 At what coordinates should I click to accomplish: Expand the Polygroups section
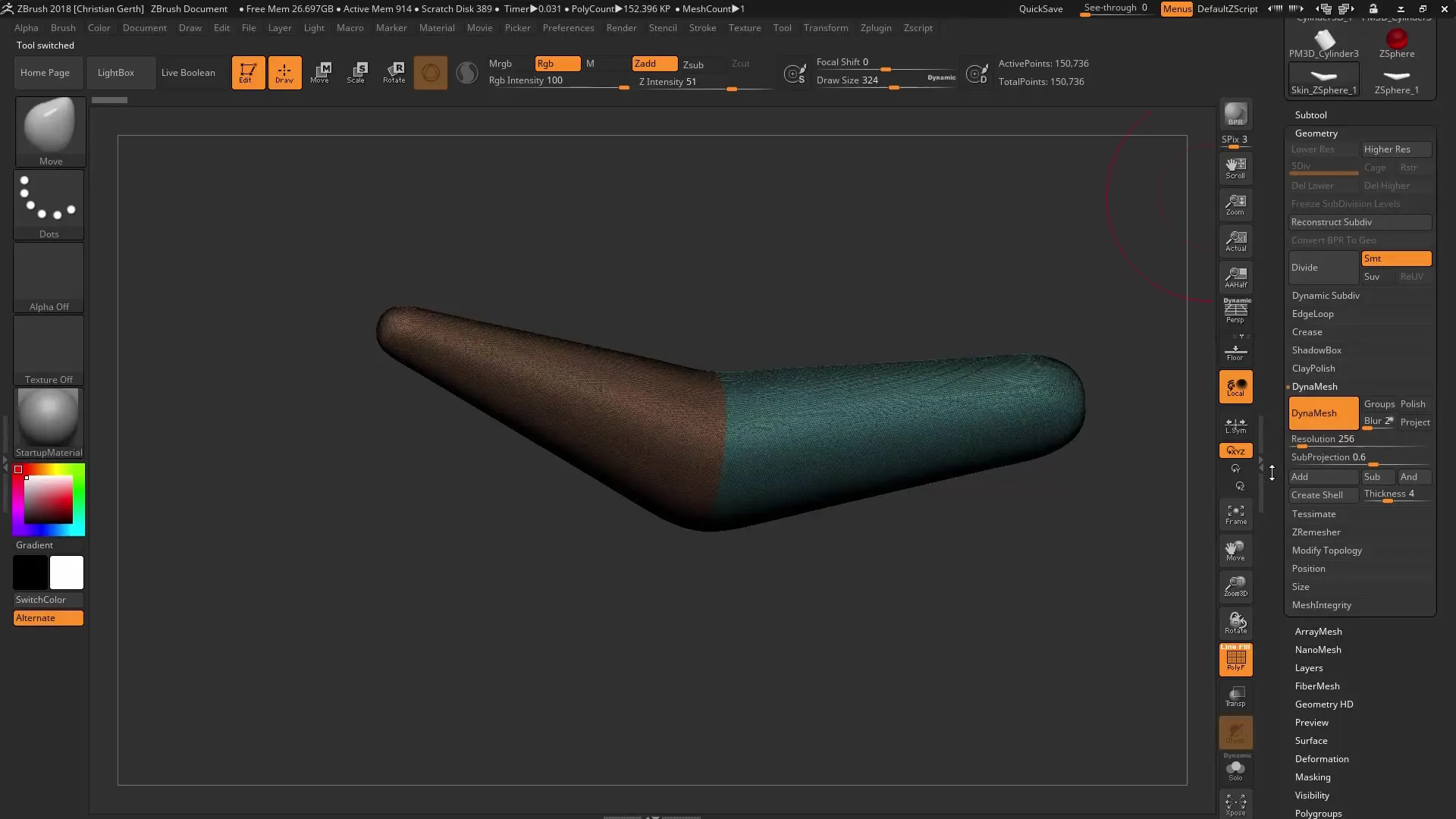1318,813
